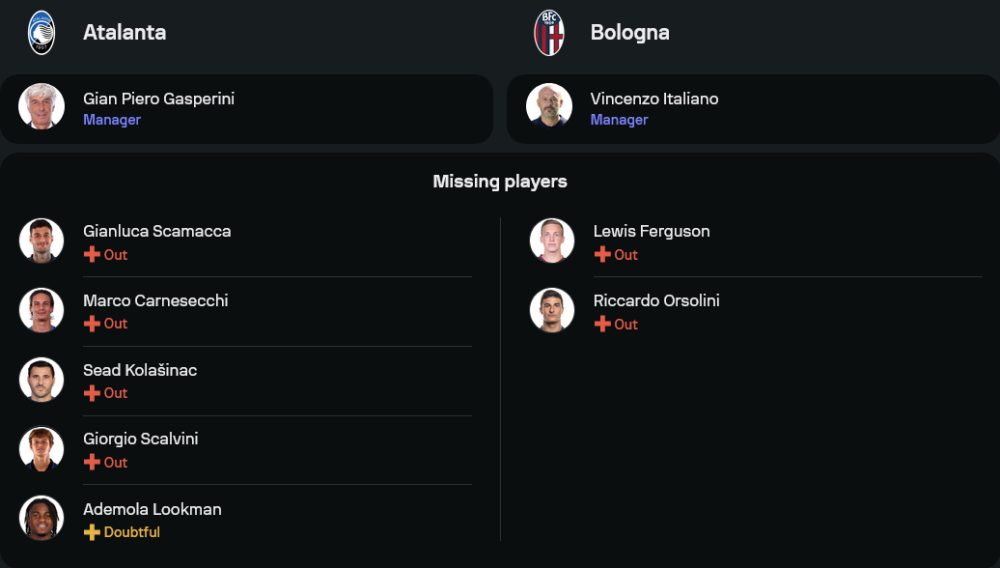
Task: Select Gianluca Scamacca's player photo
Action: (x=41, y=240)
